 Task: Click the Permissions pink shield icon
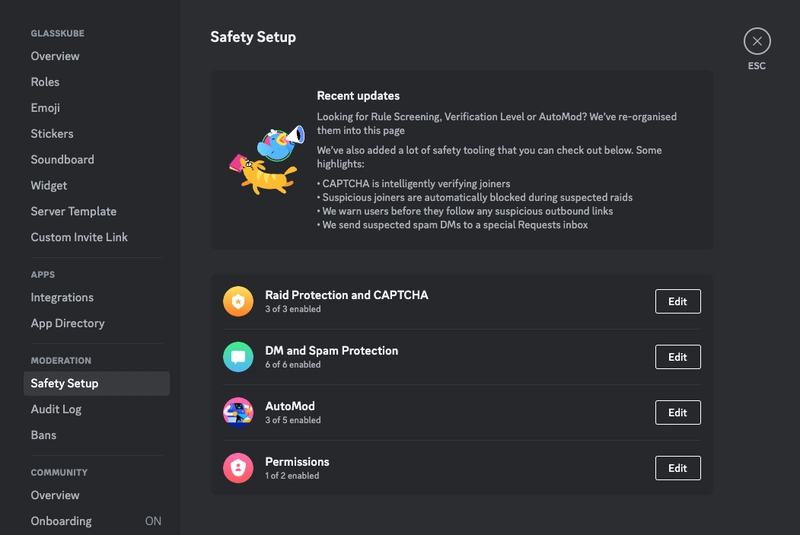(x=238, y=468)
